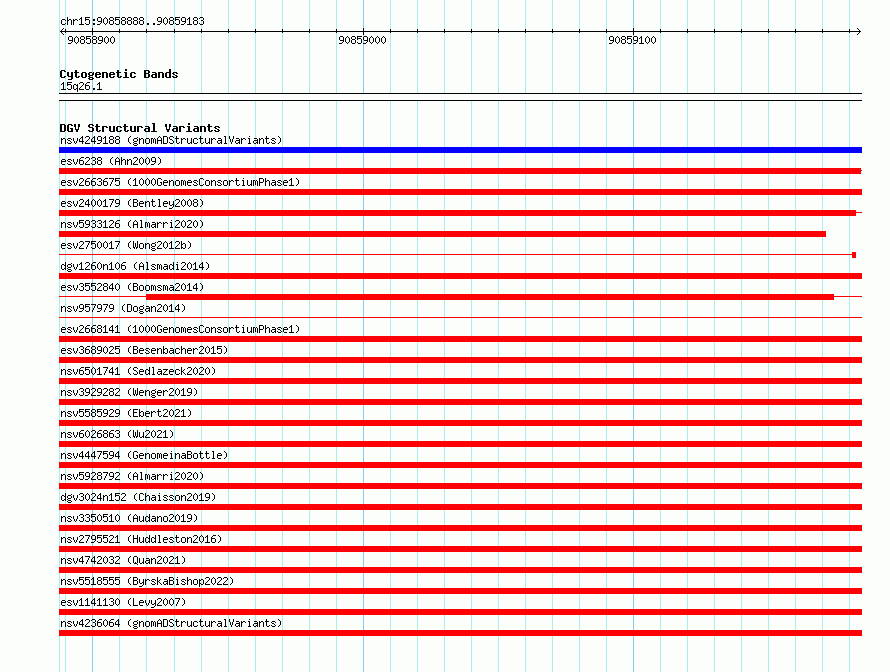890x672 pixels.
Task: Click the nsv4249188 gnomADStructuralVariants label
Action: click(171, 140)
